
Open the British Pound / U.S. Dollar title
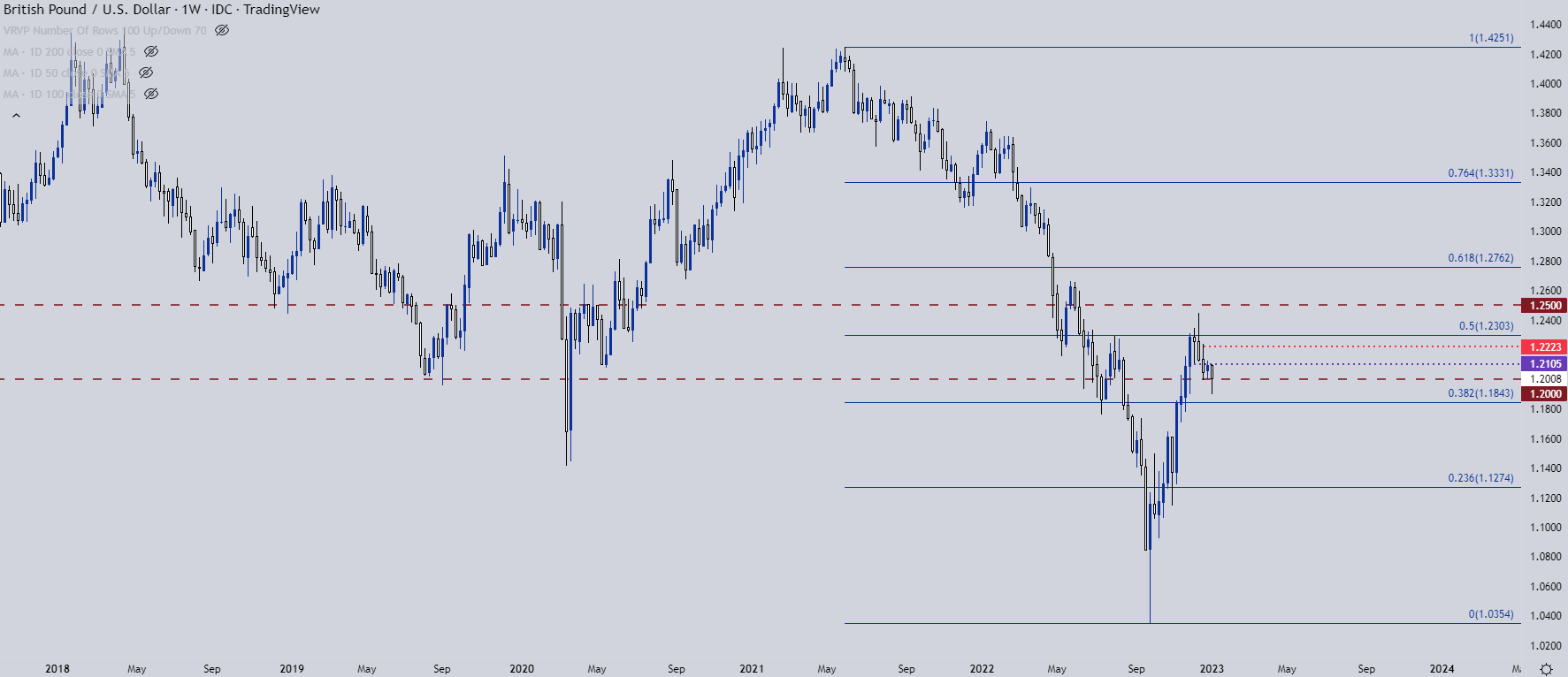pos(87,10)
